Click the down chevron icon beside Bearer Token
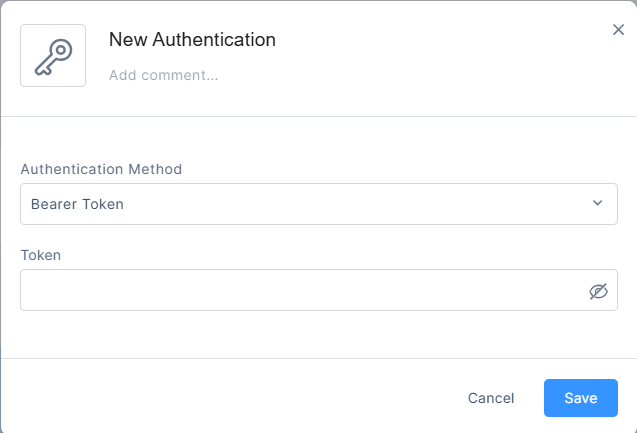Image resolution: width=637 pixels, height=433 pixels. click(x=598, y=203)
